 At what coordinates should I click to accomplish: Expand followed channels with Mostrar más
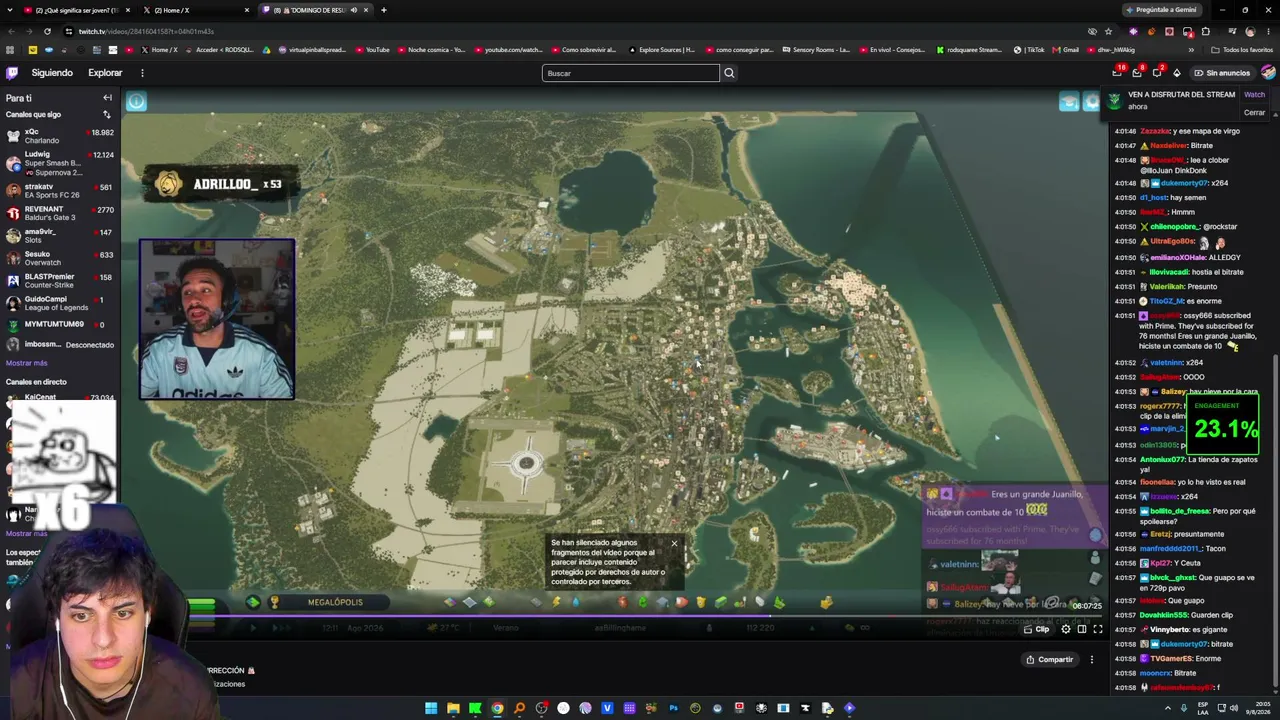(27, 363)
